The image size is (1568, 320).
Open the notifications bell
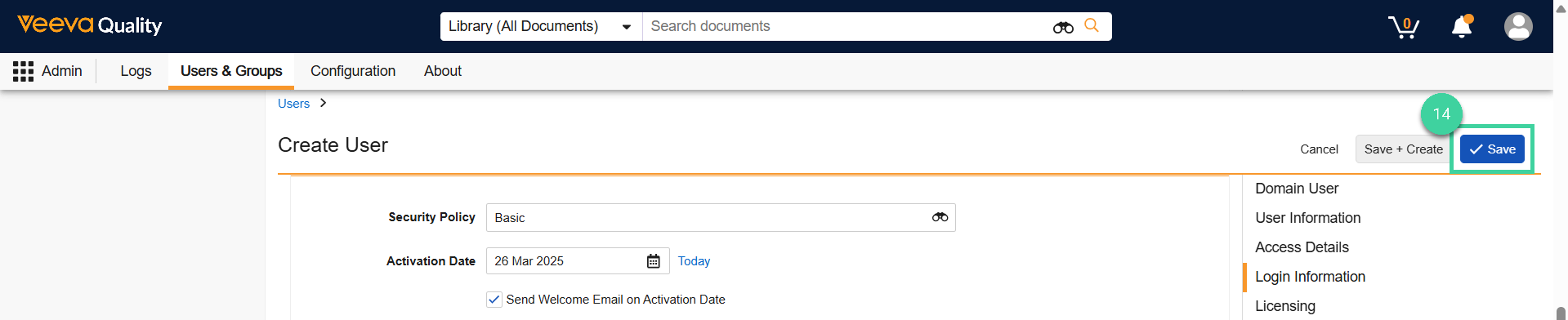1462,26
